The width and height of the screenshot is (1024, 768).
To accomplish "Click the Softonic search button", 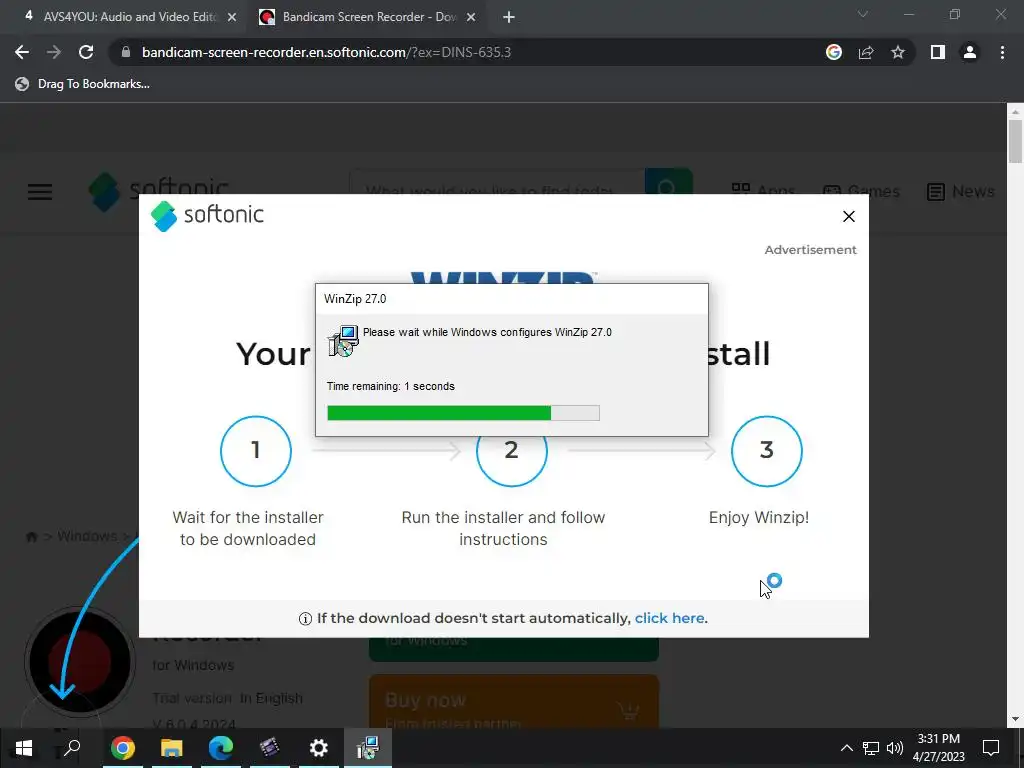I will [x=668, y=182].
